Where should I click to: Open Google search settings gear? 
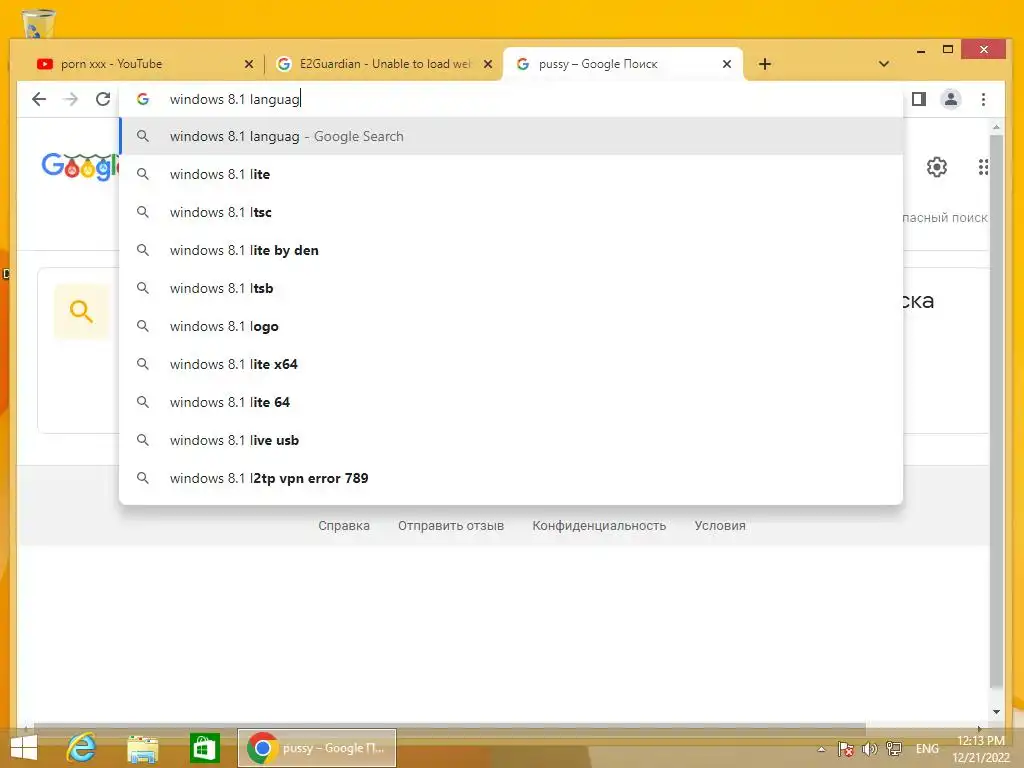(x=936, y=167)
